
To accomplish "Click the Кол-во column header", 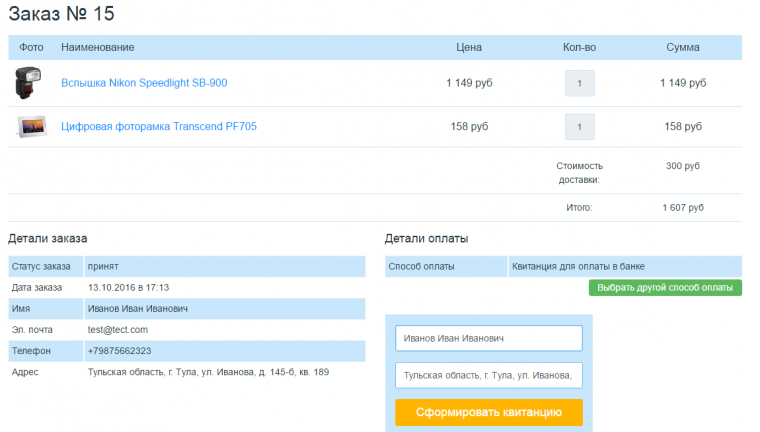I will tap(579, 47).
